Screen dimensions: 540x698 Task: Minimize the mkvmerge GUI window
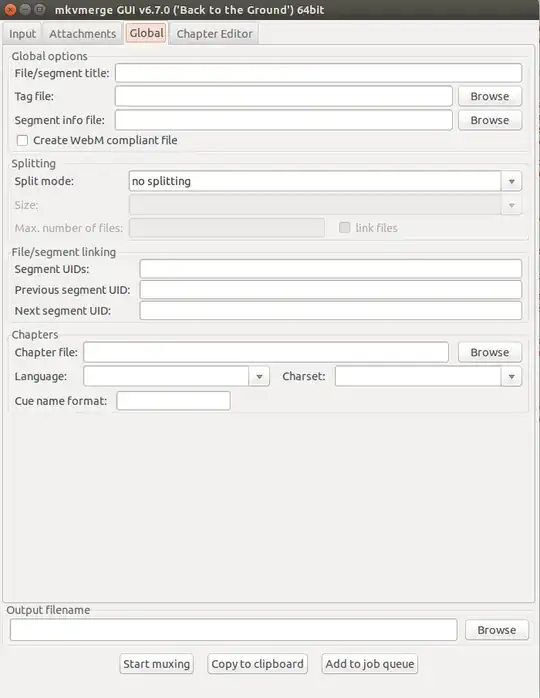pyautogui.click(x=25, y=9)
